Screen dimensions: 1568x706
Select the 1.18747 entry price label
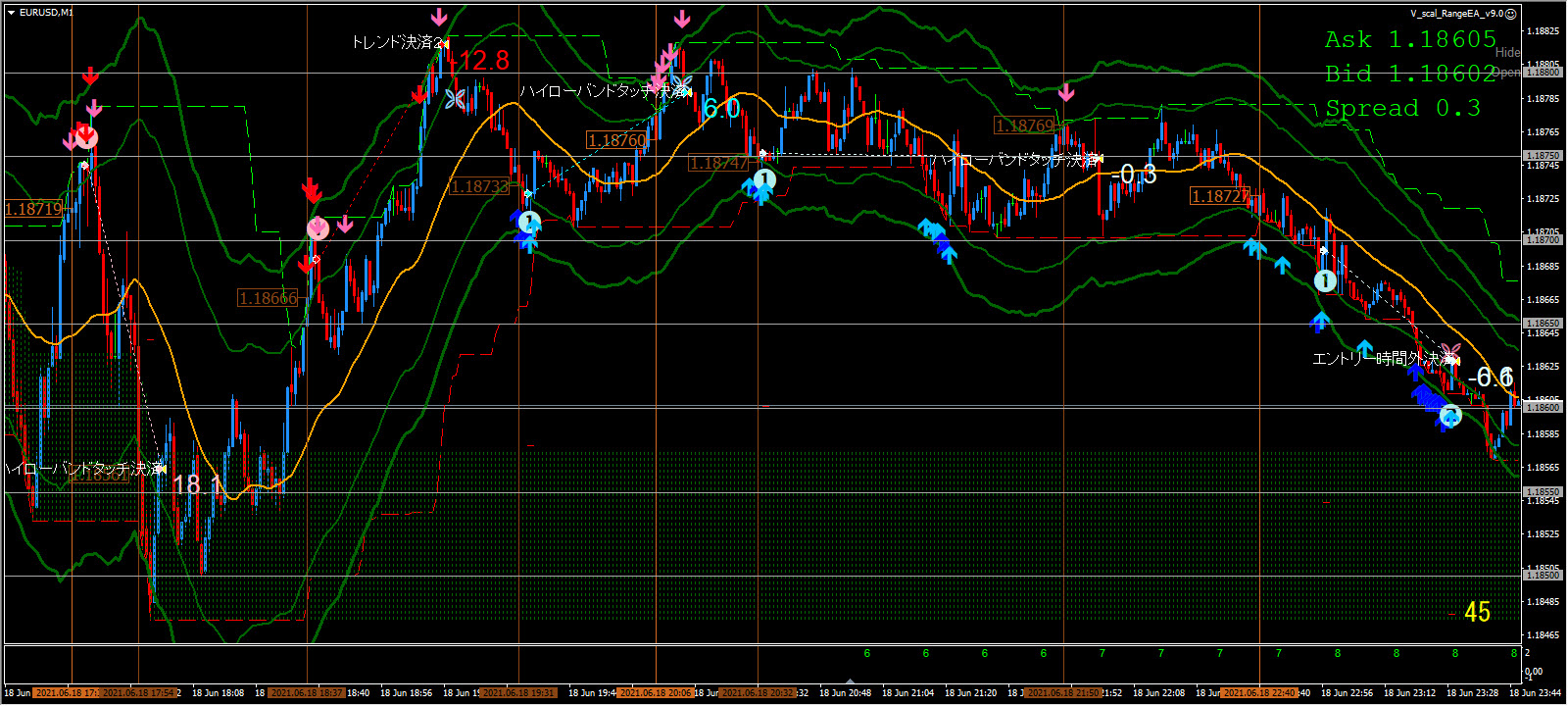[718, 163]
